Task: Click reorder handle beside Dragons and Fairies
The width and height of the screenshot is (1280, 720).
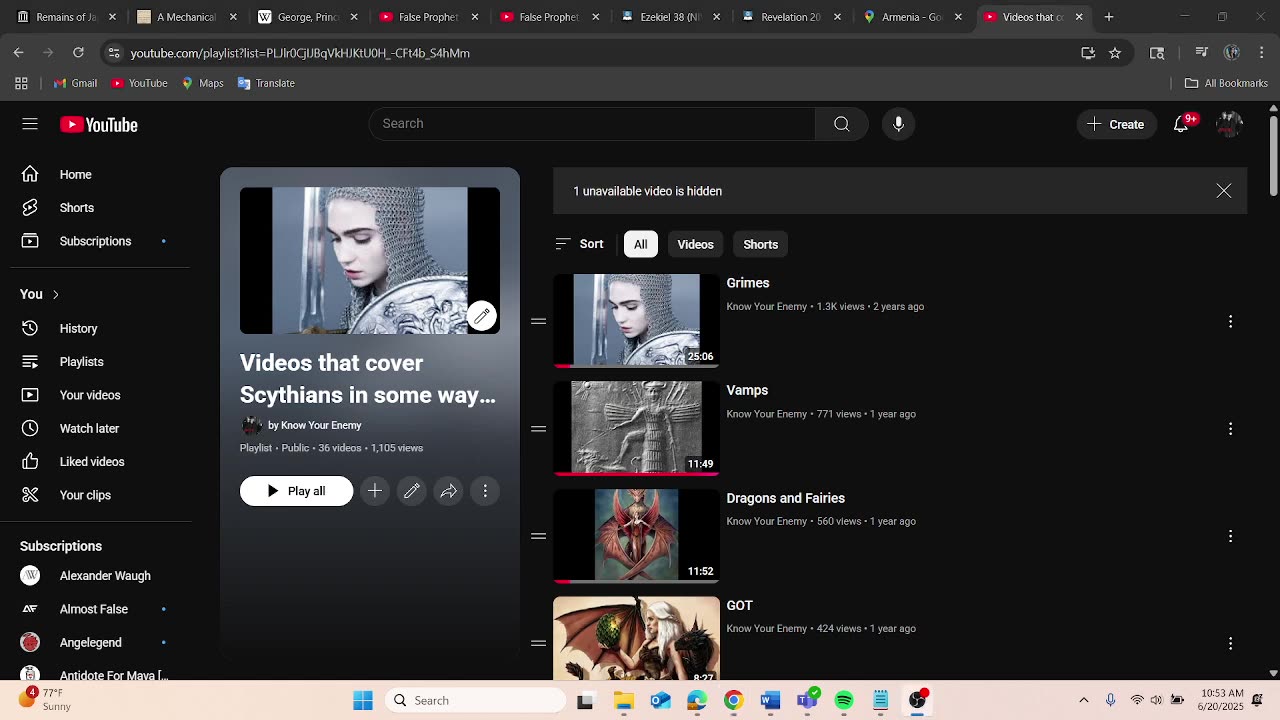Action: (x=538, y=536)
